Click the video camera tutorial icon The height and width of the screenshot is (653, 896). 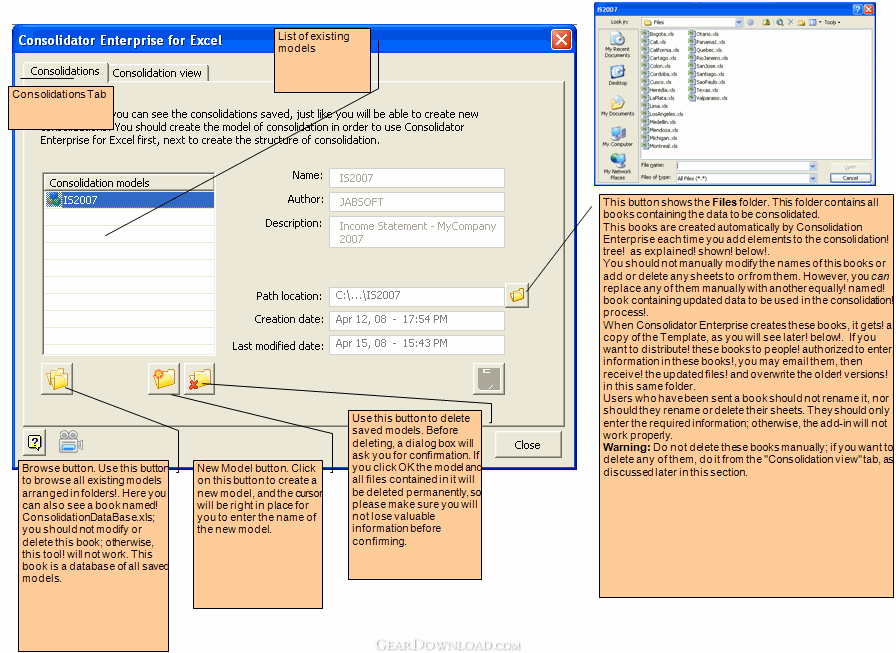coord(71,442)
